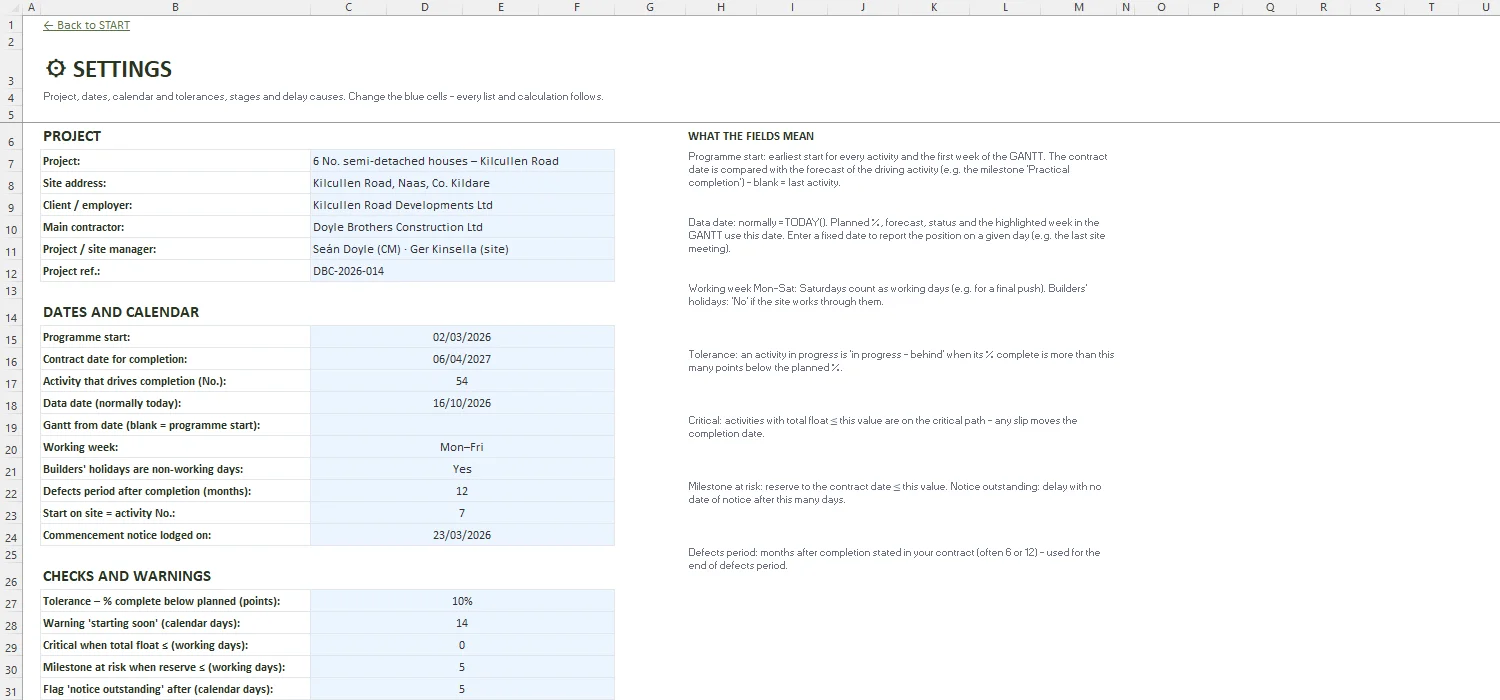Select the settings description subtitle line
Screen dimensions: 1500x700
323,97
